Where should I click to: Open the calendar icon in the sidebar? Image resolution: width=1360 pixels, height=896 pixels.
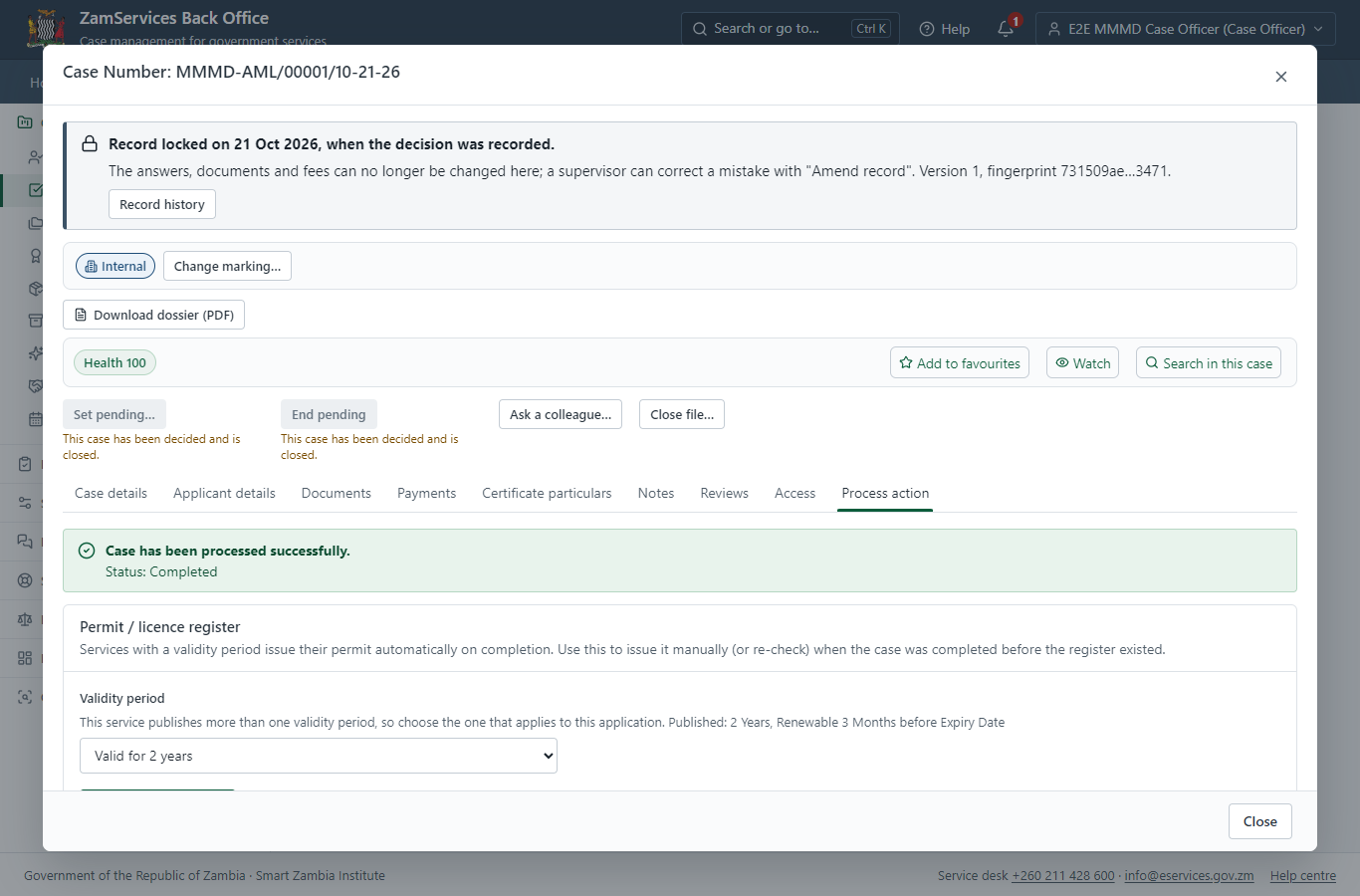pyautogui.click(x=35, y=419)
